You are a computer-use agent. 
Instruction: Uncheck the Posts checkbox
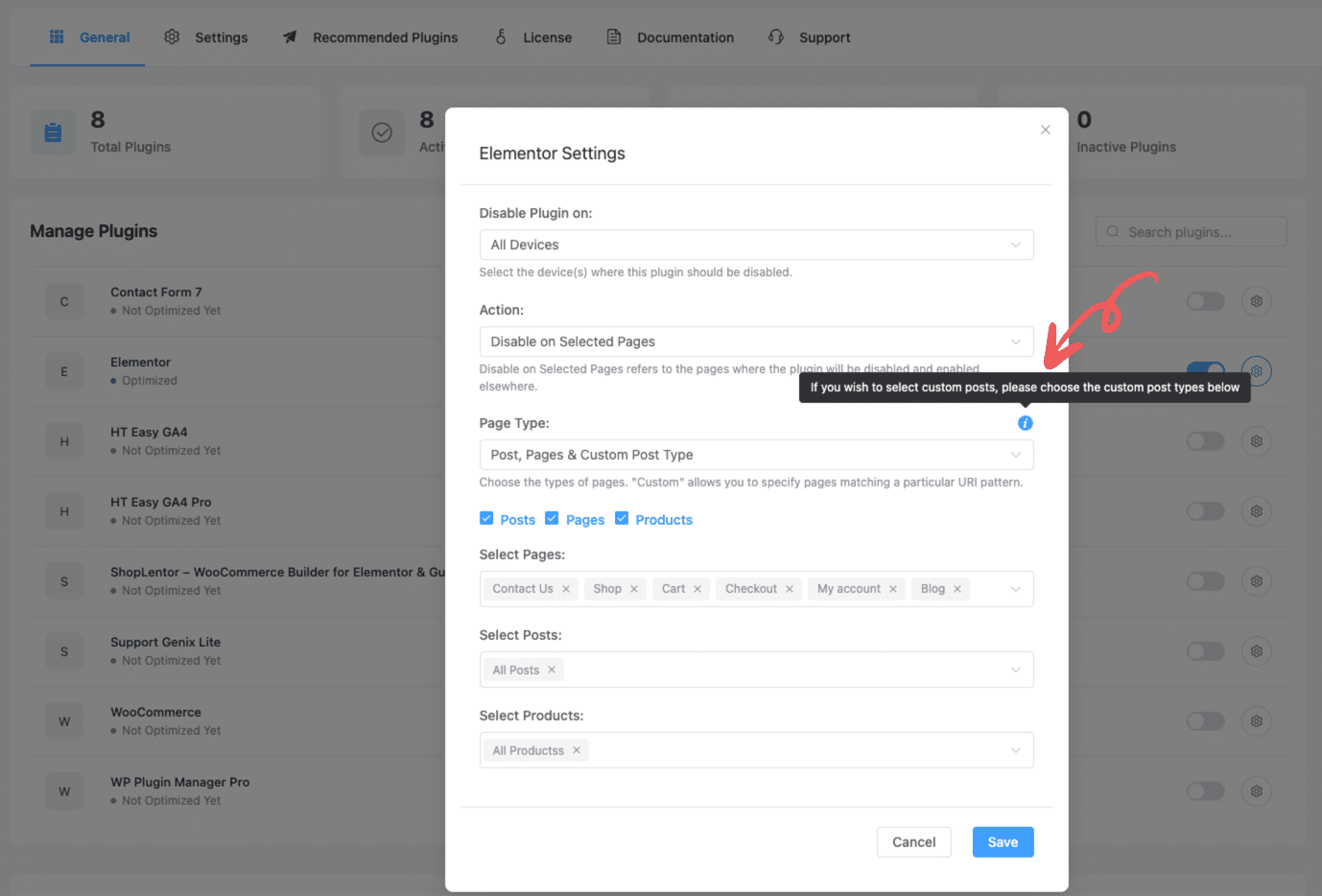click(x=487, y=517)
